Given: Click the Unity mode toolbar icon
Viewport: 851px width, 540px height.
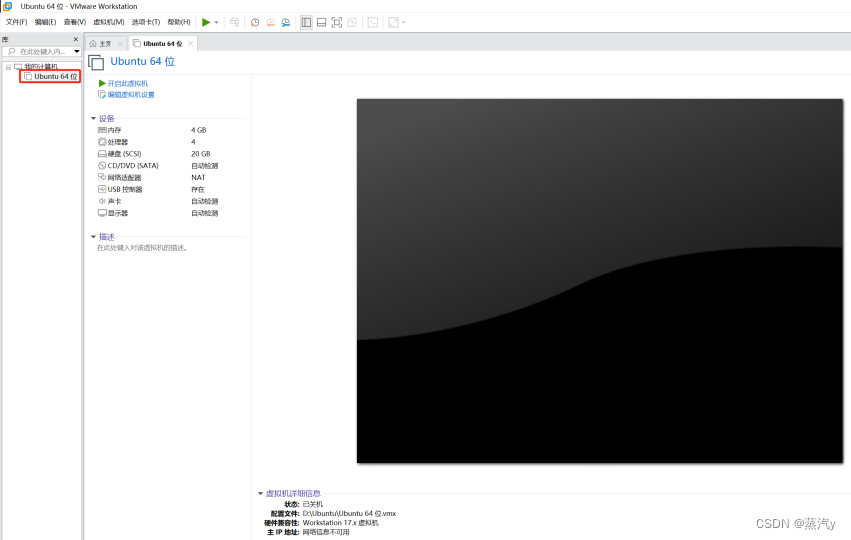Looking at the screenshot, I should (352, 22).
